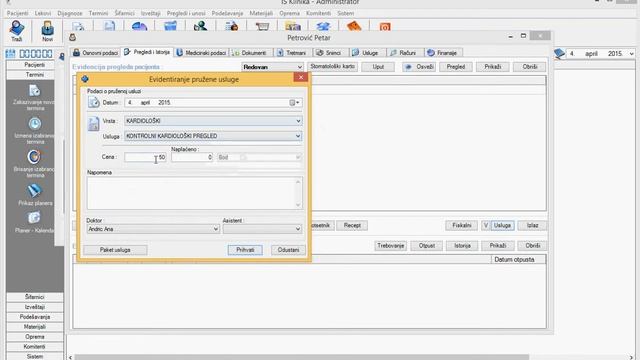Expand the Vrsta KARDIOLOŠKI dropdown
Image resolution: width=640 pixels, height=360 pixels.
point(298,121)
